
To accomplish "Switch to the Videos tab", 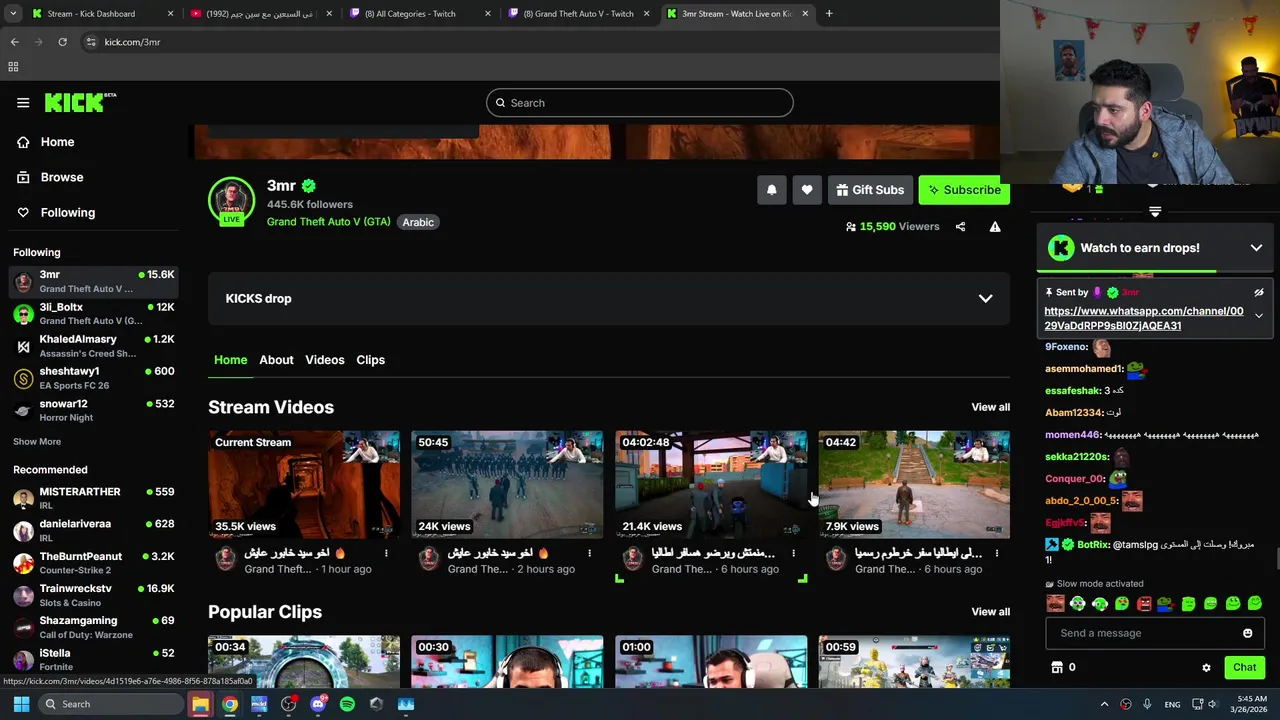I will coord(324,360).
